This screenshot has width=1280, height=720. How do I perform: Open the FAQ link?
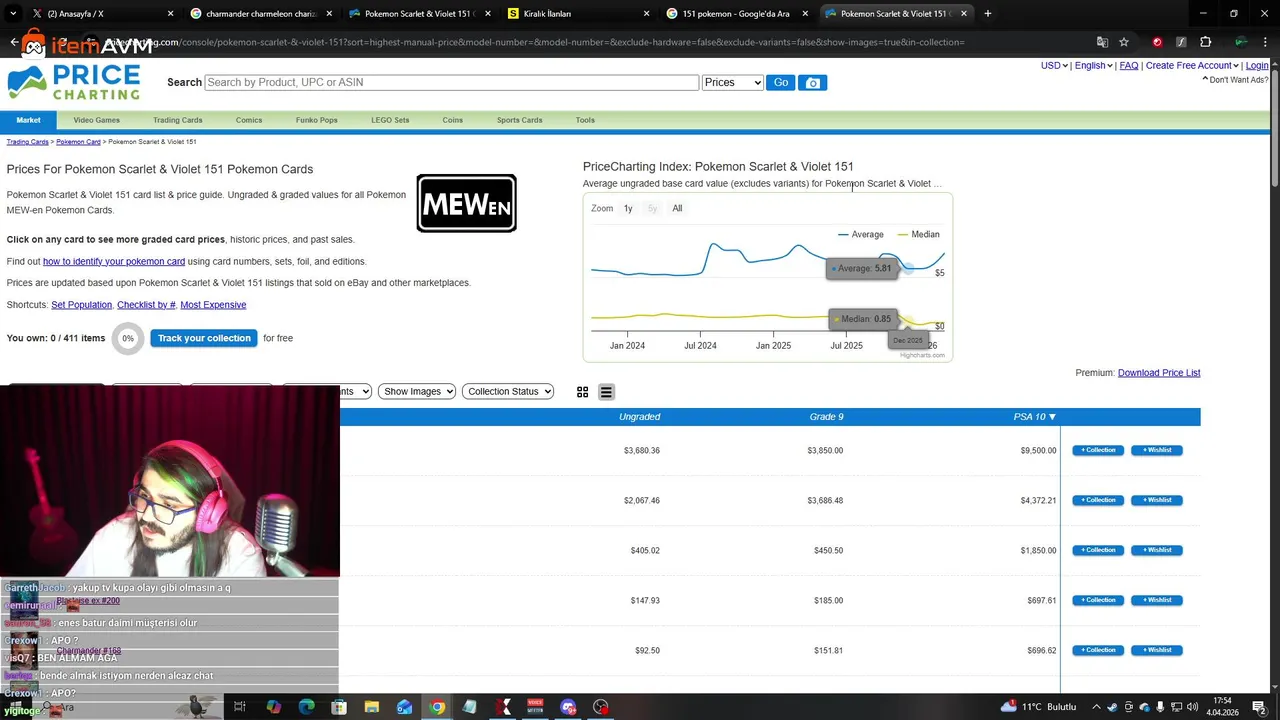1129,66
